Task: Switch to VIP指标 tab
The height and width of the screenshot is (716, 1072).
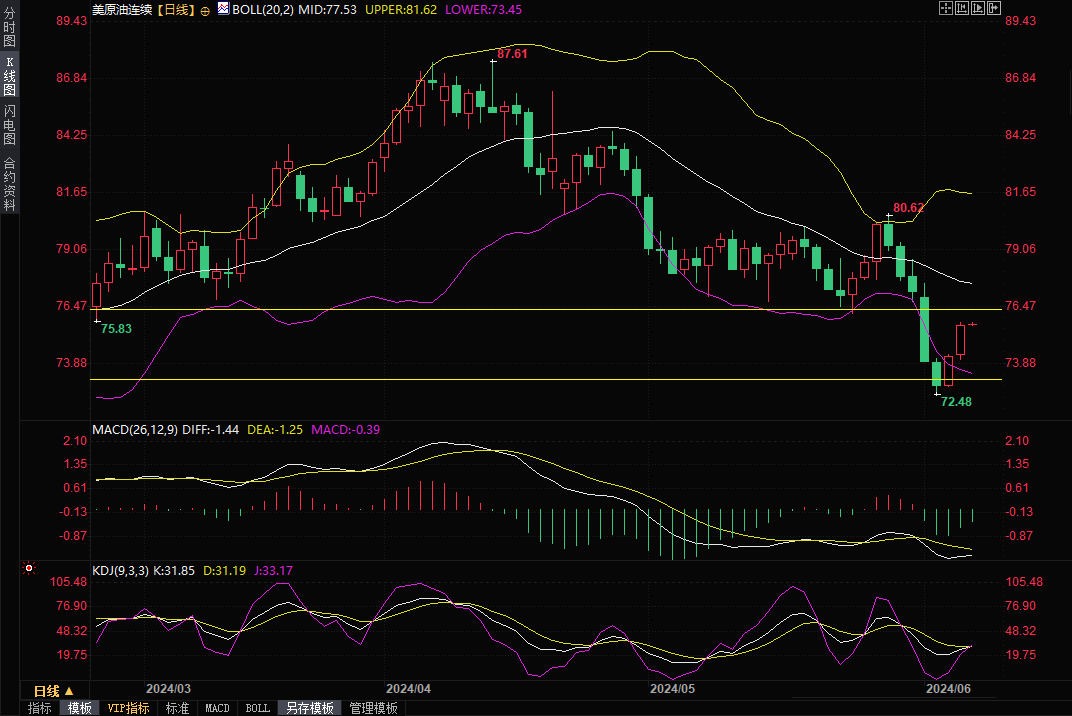Action: [x=128, y=708]
